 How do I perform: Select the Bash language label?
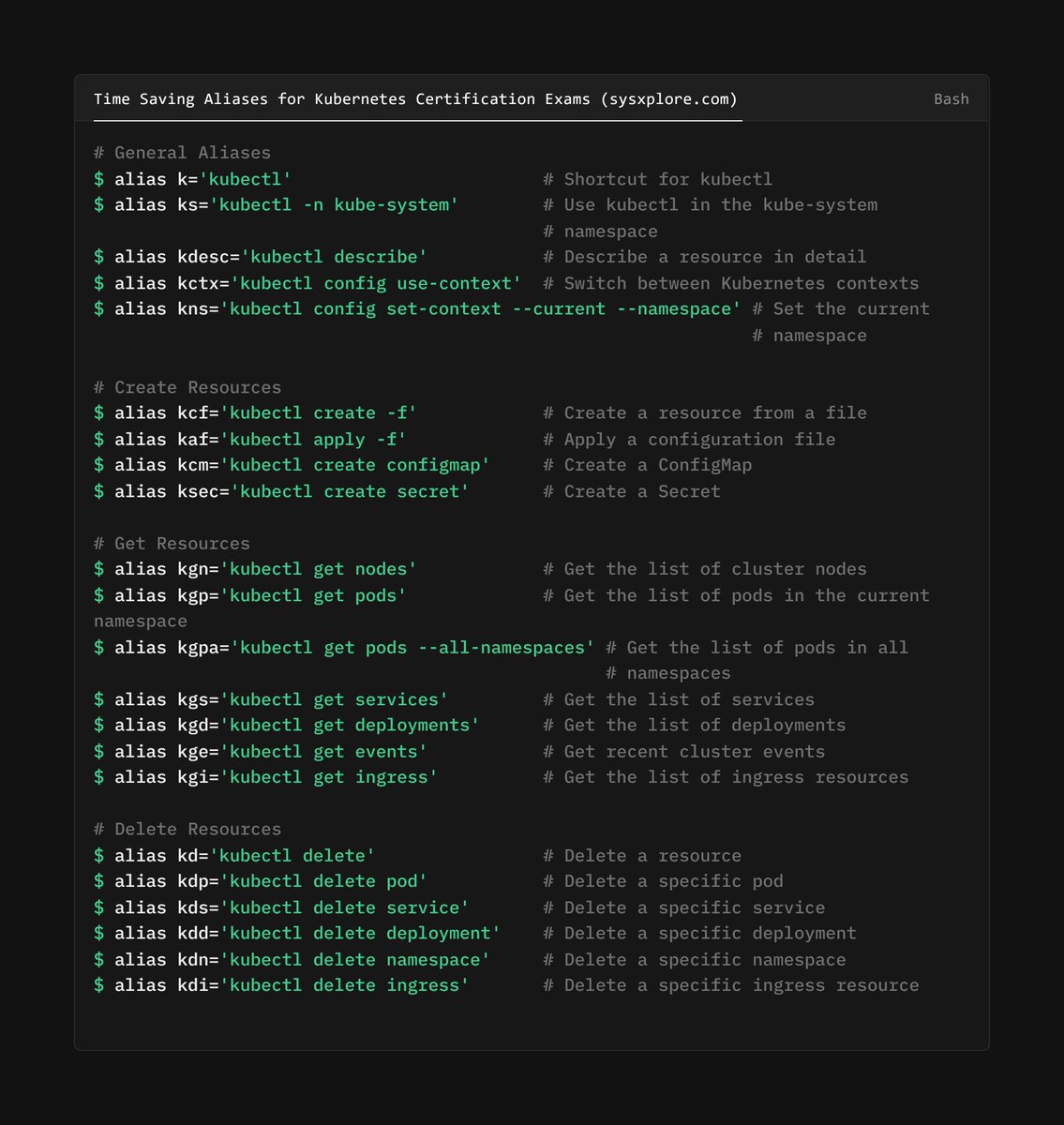tap(952, 98)
